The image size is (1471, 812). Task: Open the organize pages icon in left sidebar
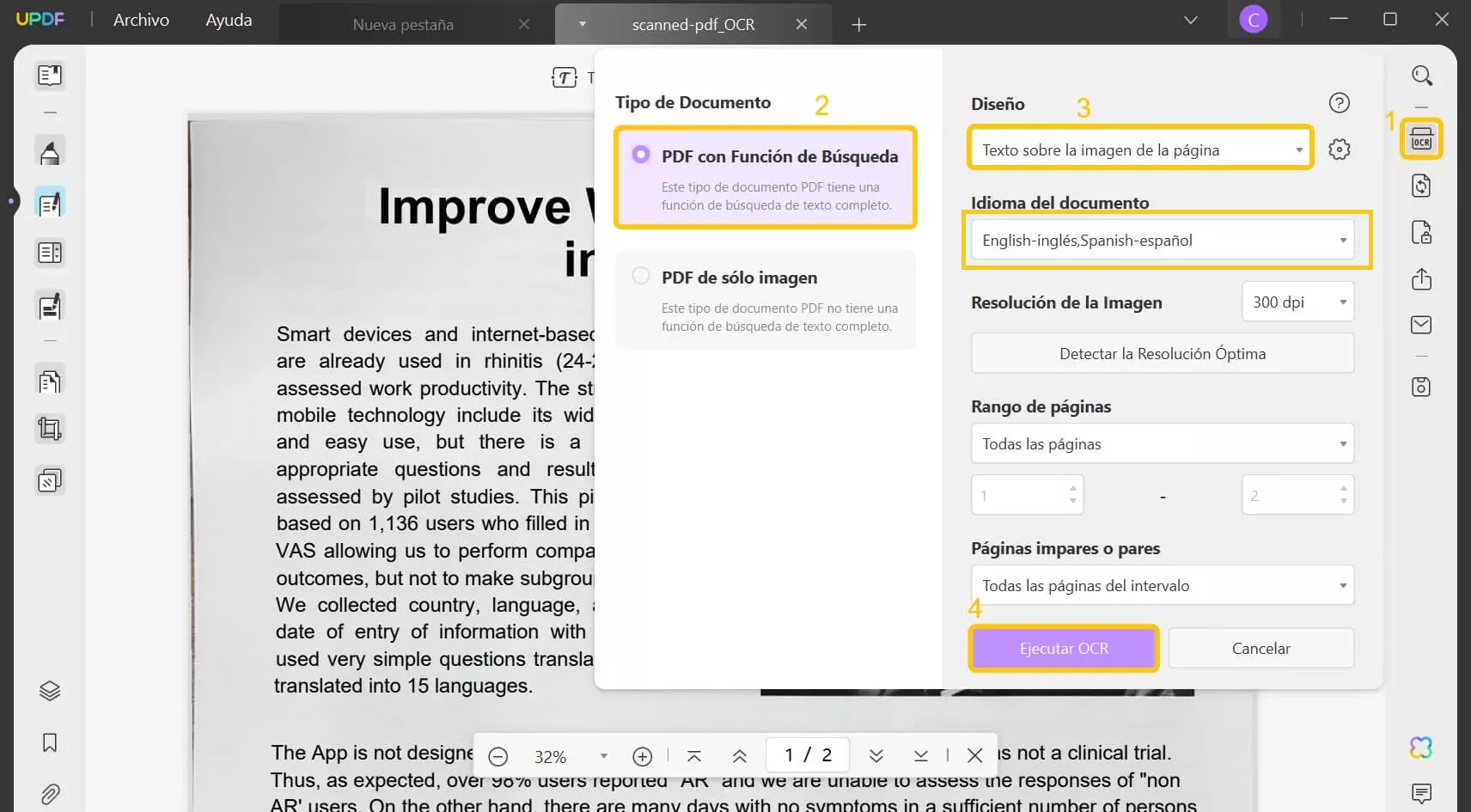tap(50, 253)
